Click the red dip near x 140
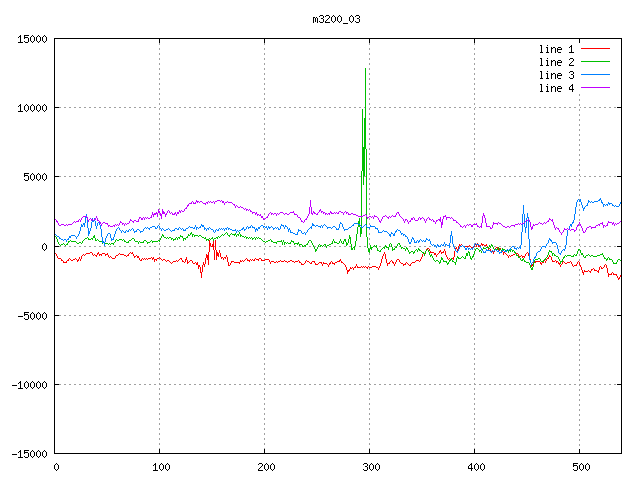Viewport: 640px width, 480px height. point(201,276)
